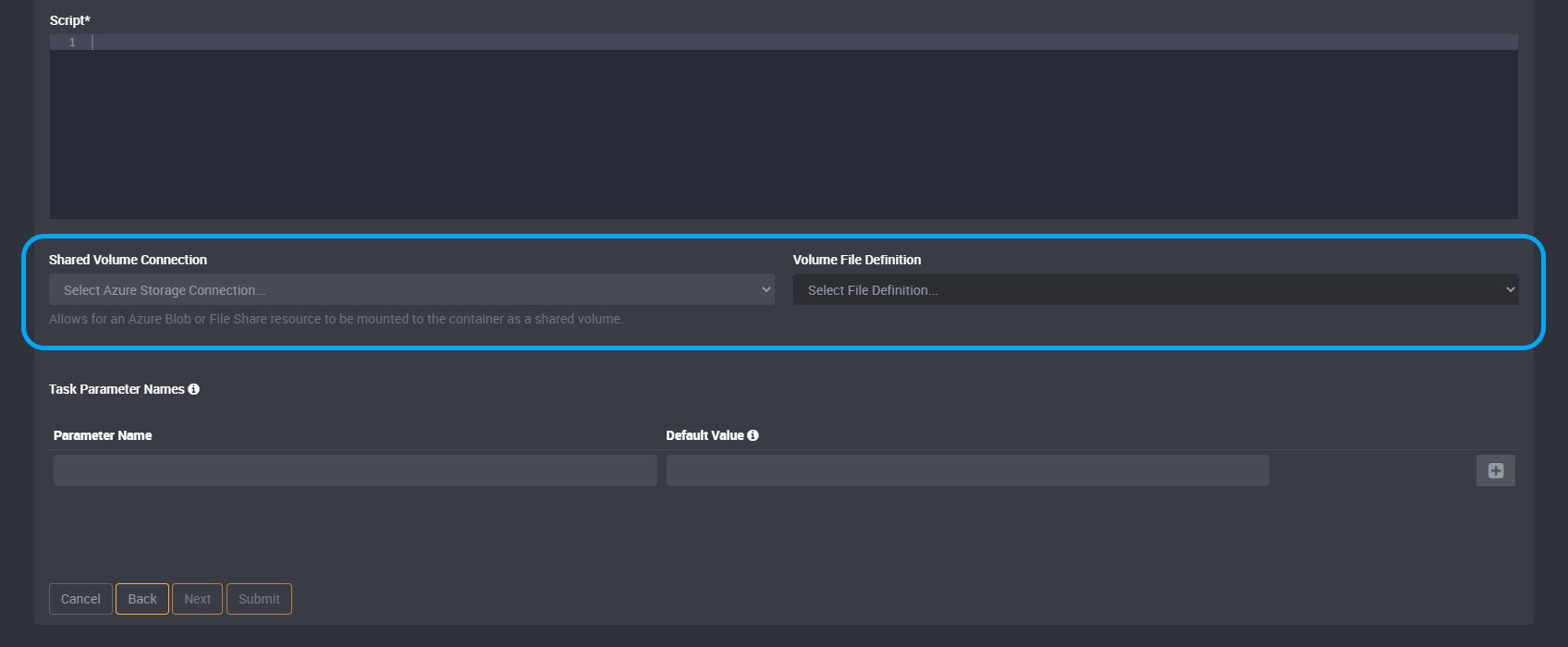The width and height of the screenshot is (1568, 647).
Task: Focus the Script code editor area
Action: point(784,127)
